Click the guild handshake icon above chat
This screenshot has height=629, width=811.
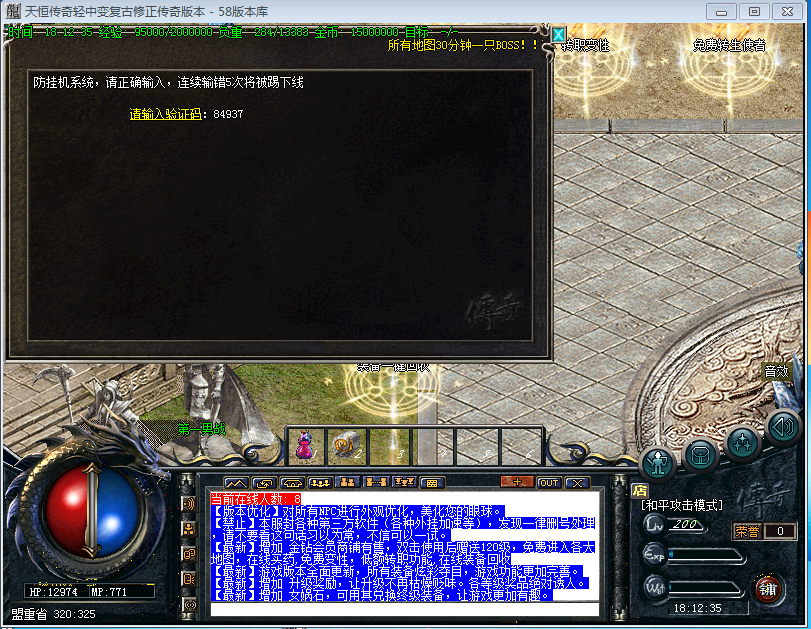pyautogui.click(x=292, y=483)
